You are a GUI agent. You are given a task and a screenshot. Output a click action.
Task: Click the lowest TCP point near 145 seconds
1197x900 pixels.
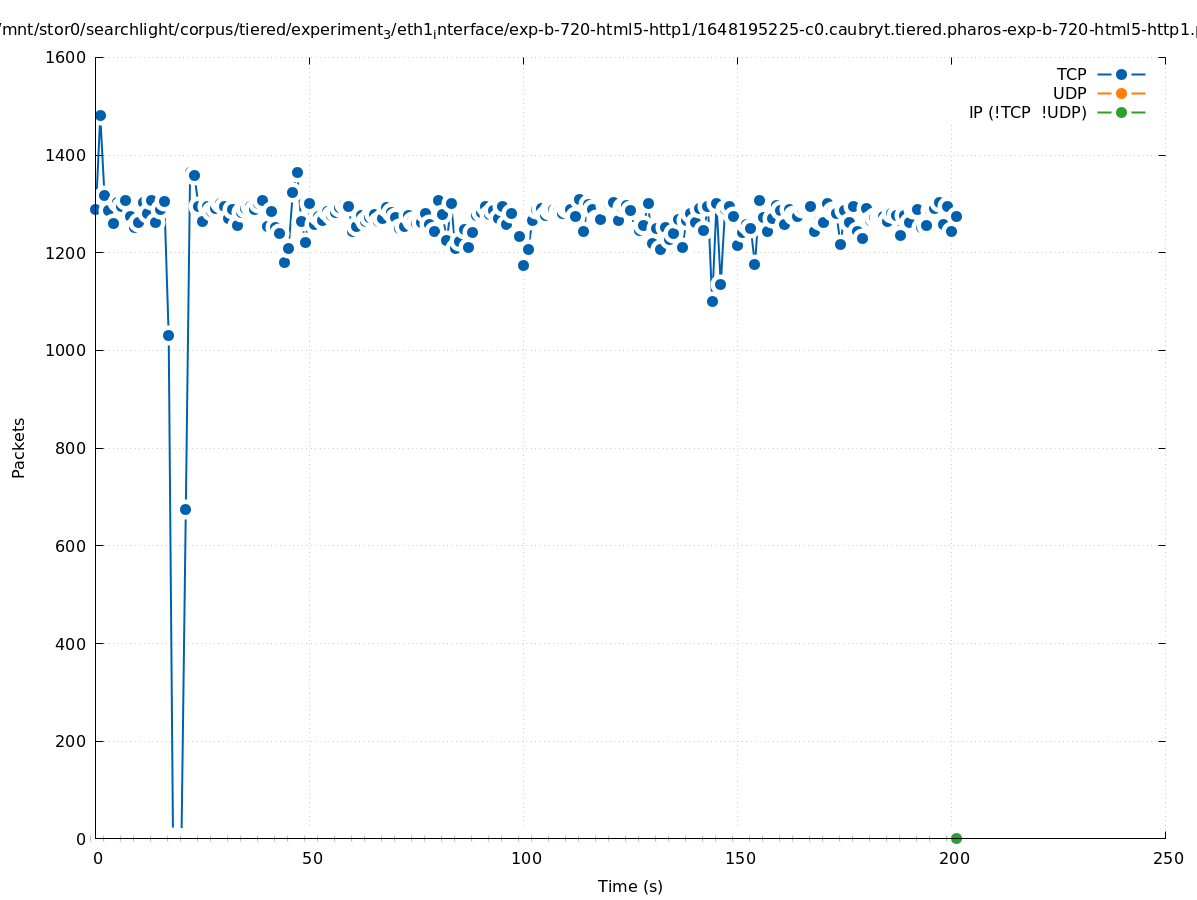(712, 301)
